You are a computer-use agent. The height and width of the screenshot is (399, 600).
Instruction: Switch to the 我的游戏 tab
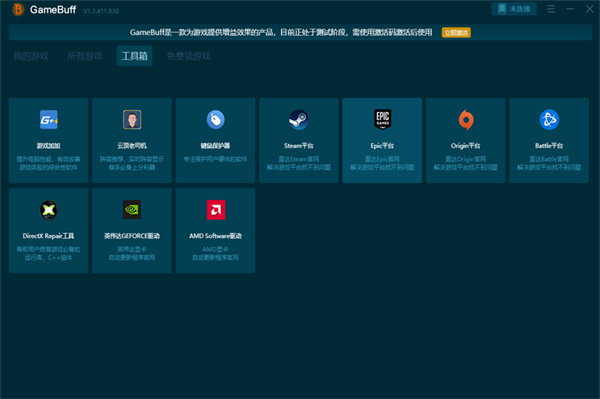[31, 56]
